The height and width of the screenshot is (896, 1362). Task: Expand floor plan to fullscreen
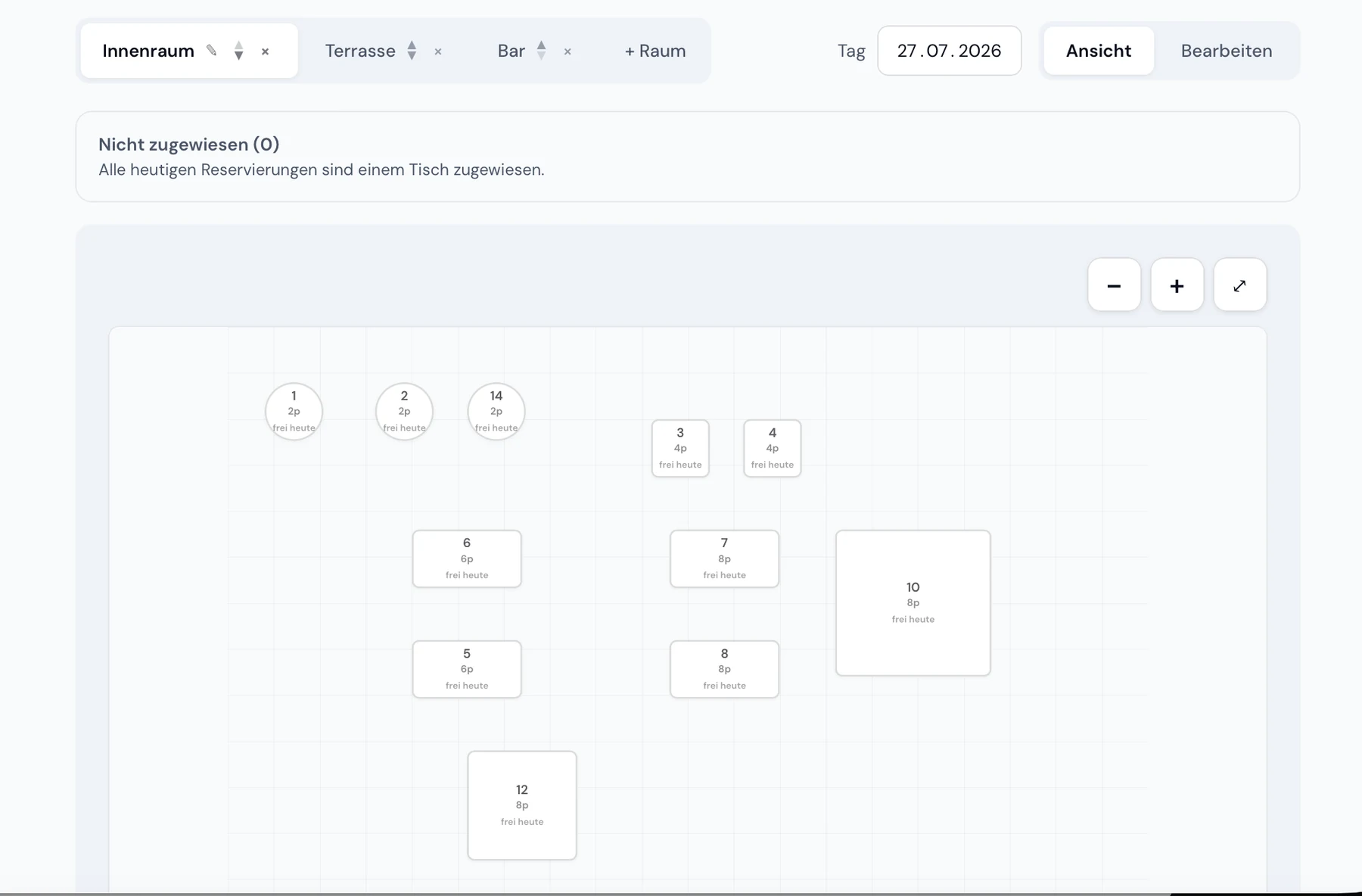1239,285
